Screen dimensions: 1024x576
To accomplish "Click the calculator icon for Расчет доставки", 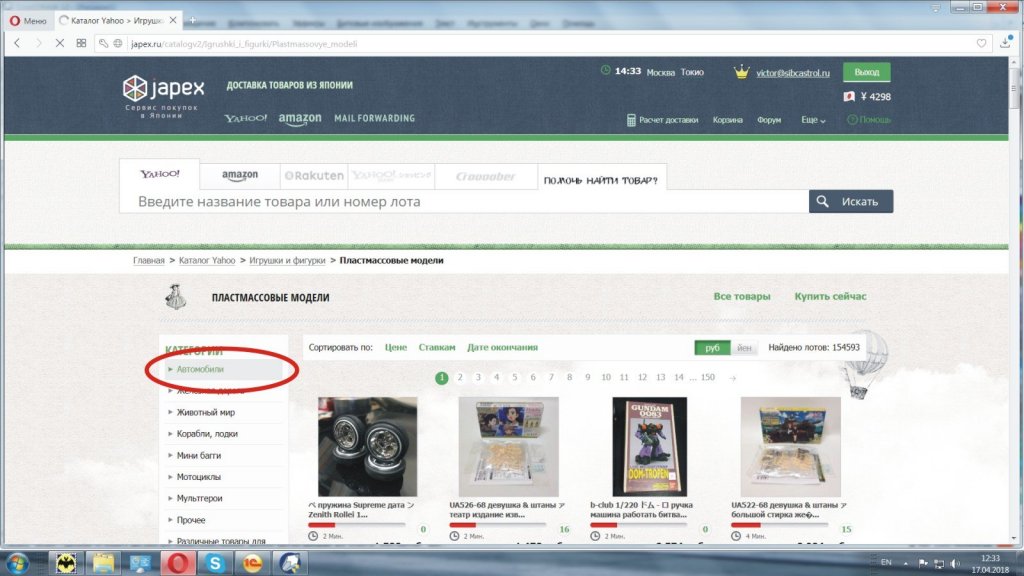I will pos(631,120).
